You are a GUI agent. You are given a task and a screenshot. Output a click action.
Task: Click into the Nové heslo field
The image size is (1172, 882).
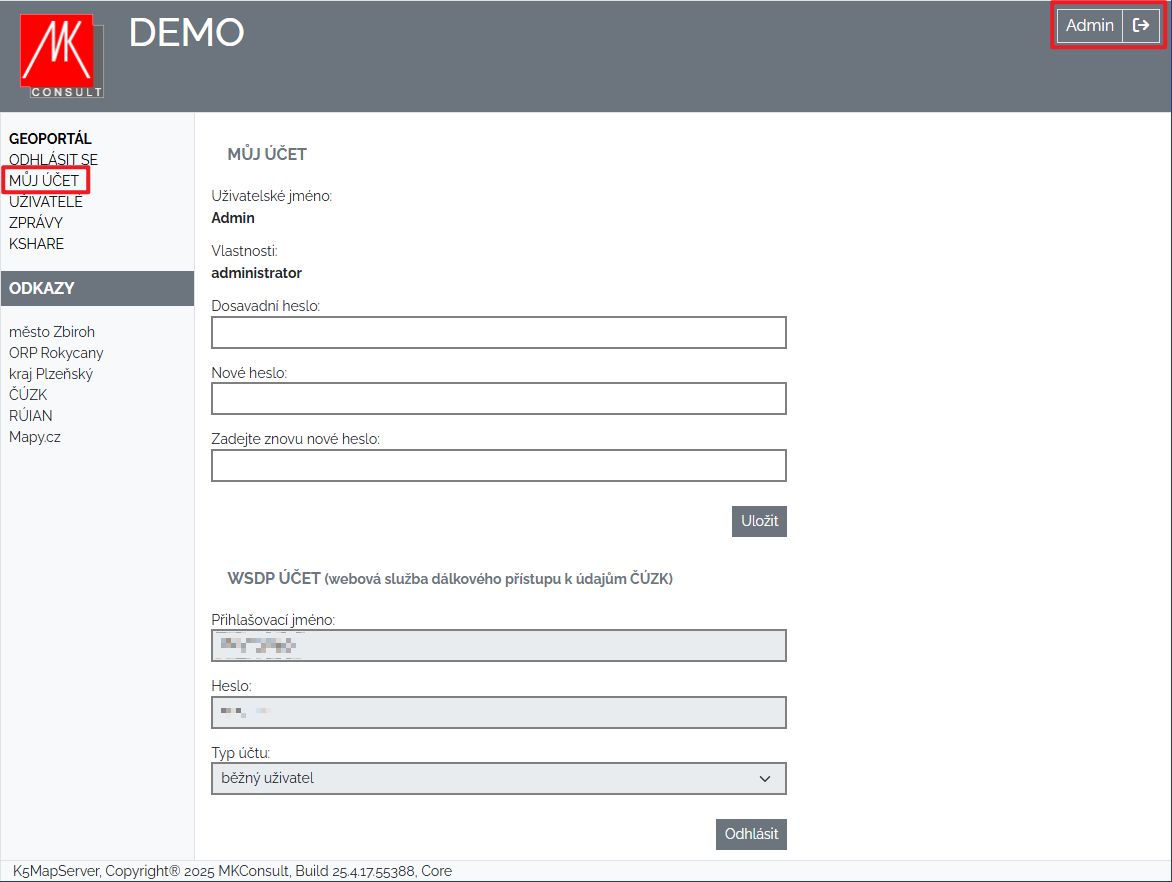(x=498, y=398)
